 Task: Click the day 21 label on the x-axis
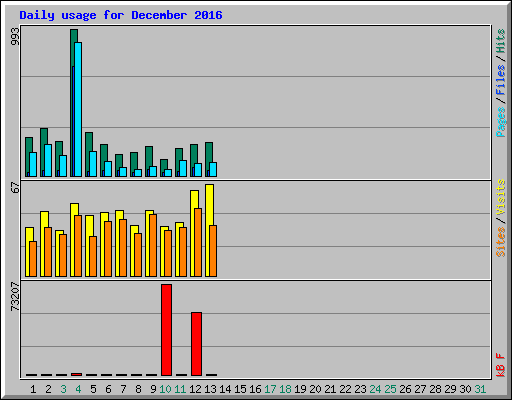coord(330,389)
